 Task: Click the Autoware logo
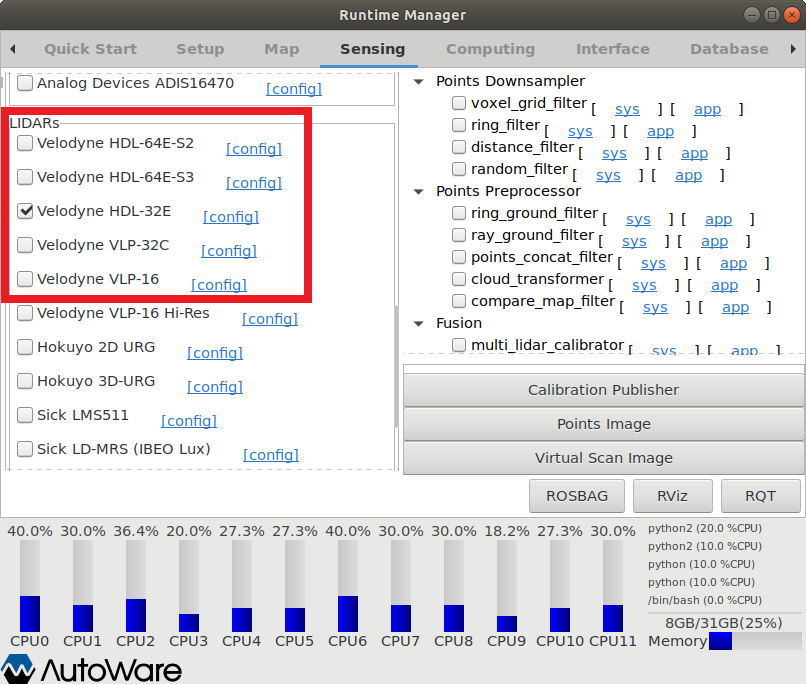click(92, 668)
